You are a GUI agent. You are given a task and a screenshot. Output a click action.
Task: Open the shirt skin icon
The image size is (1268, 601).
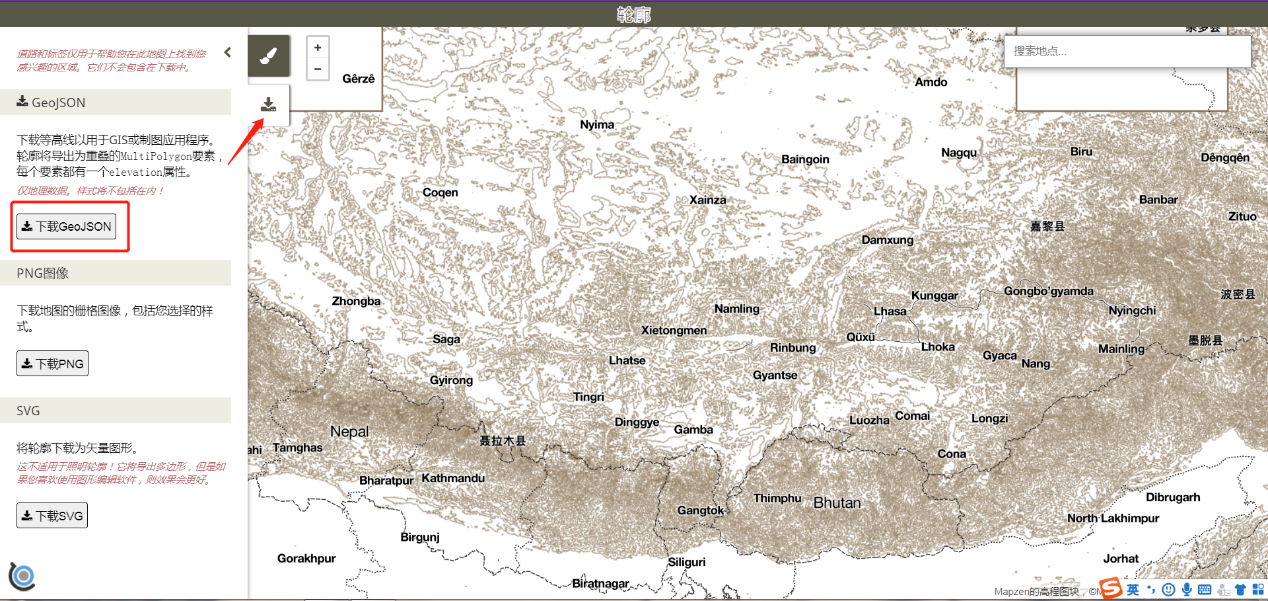1240,590
